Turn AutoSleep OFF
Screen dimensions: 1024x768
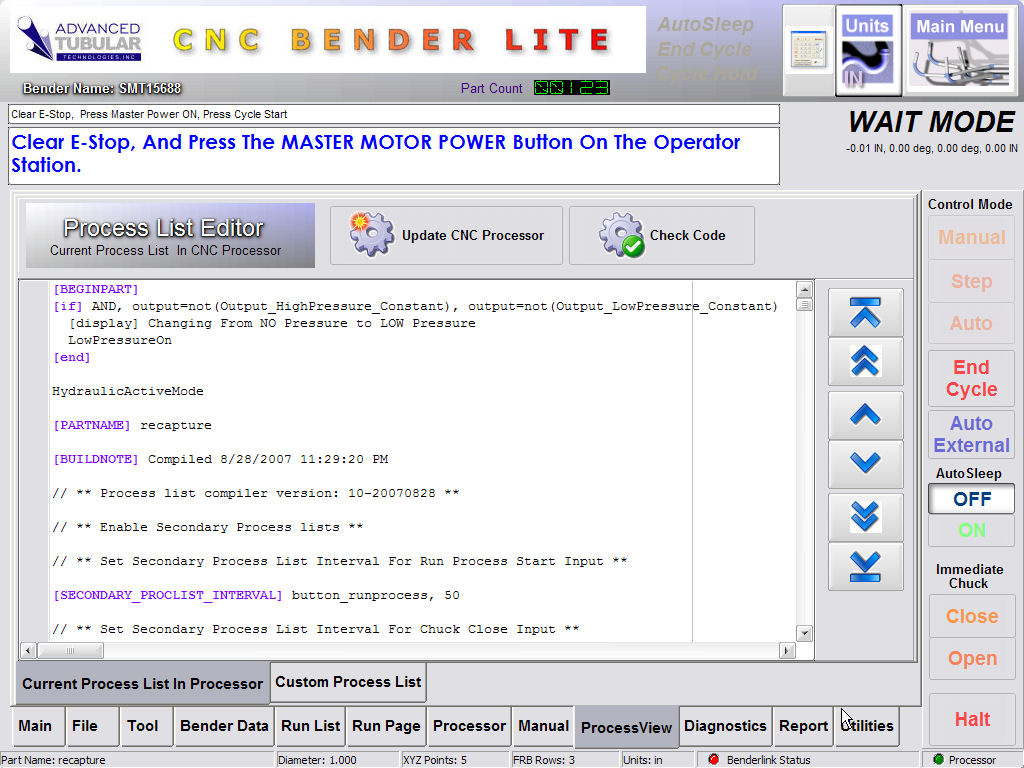pyautogui.click(x=971, y=498)
